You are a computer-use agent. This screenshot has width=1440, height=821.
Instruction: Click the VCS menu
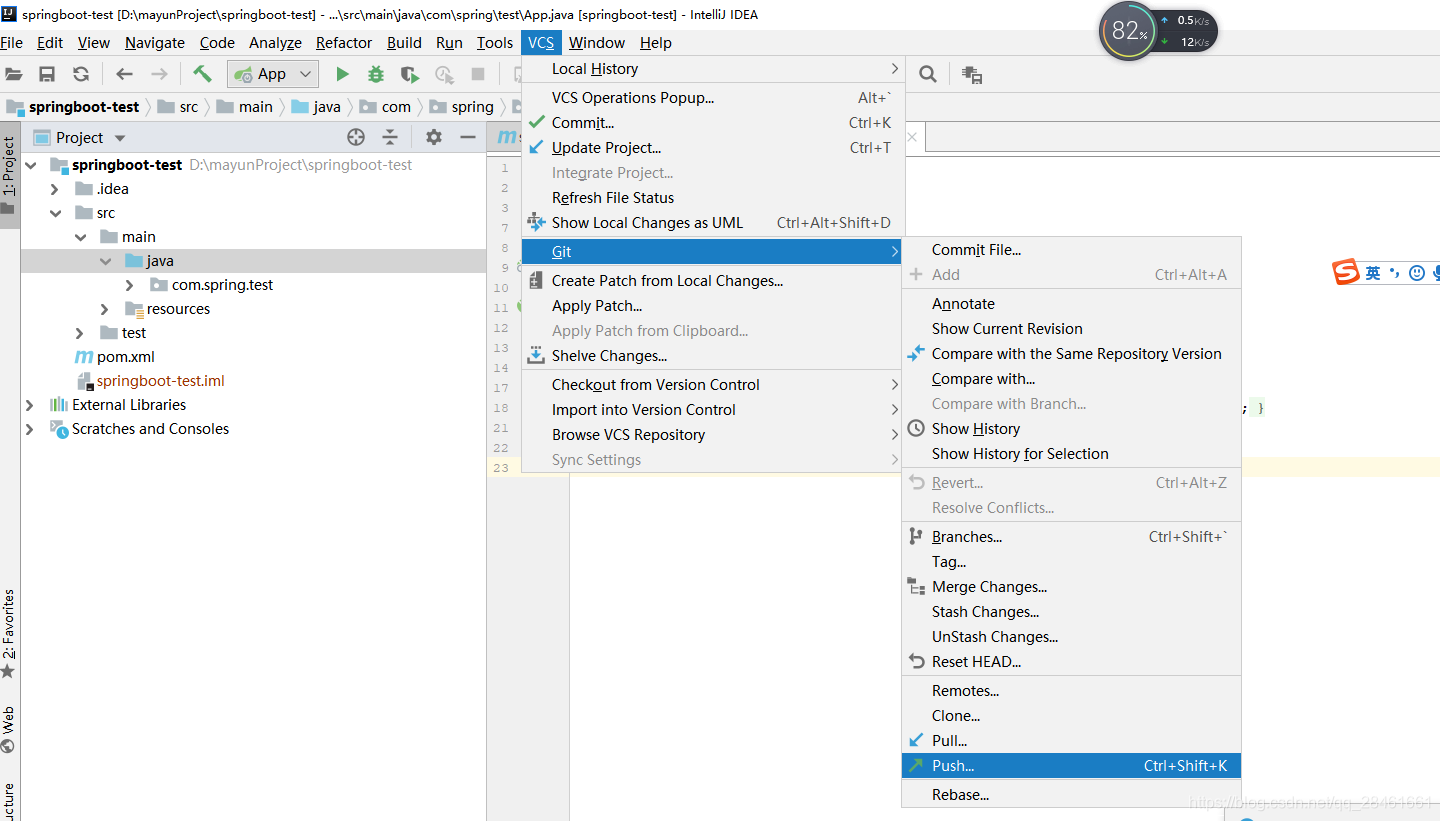click(x=541, y=43)
